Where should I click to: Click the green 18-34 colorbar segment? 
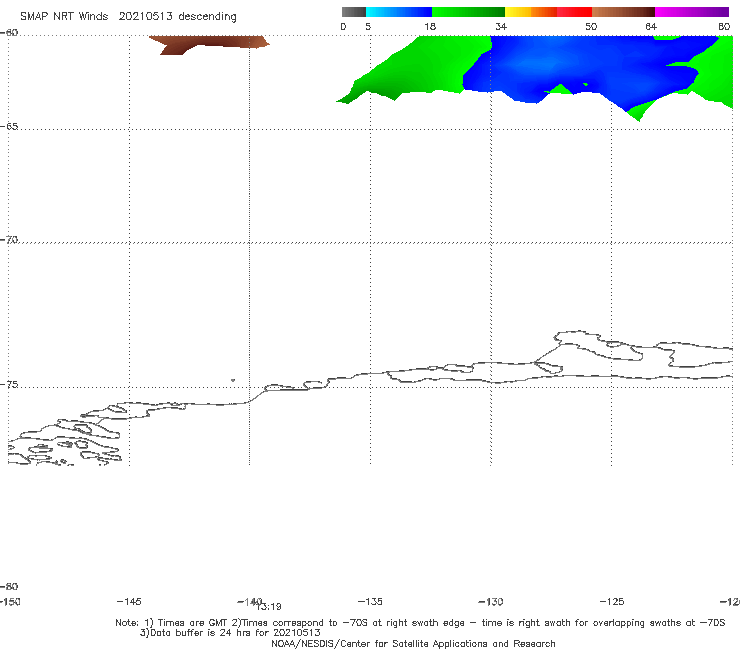(x=468, y=12)
